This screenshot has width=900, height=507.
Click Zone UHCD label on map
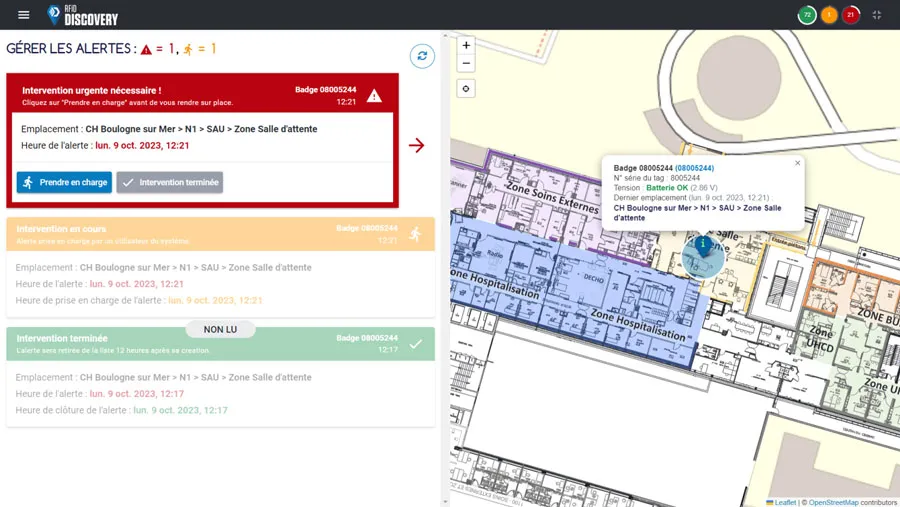click(821, 339)
